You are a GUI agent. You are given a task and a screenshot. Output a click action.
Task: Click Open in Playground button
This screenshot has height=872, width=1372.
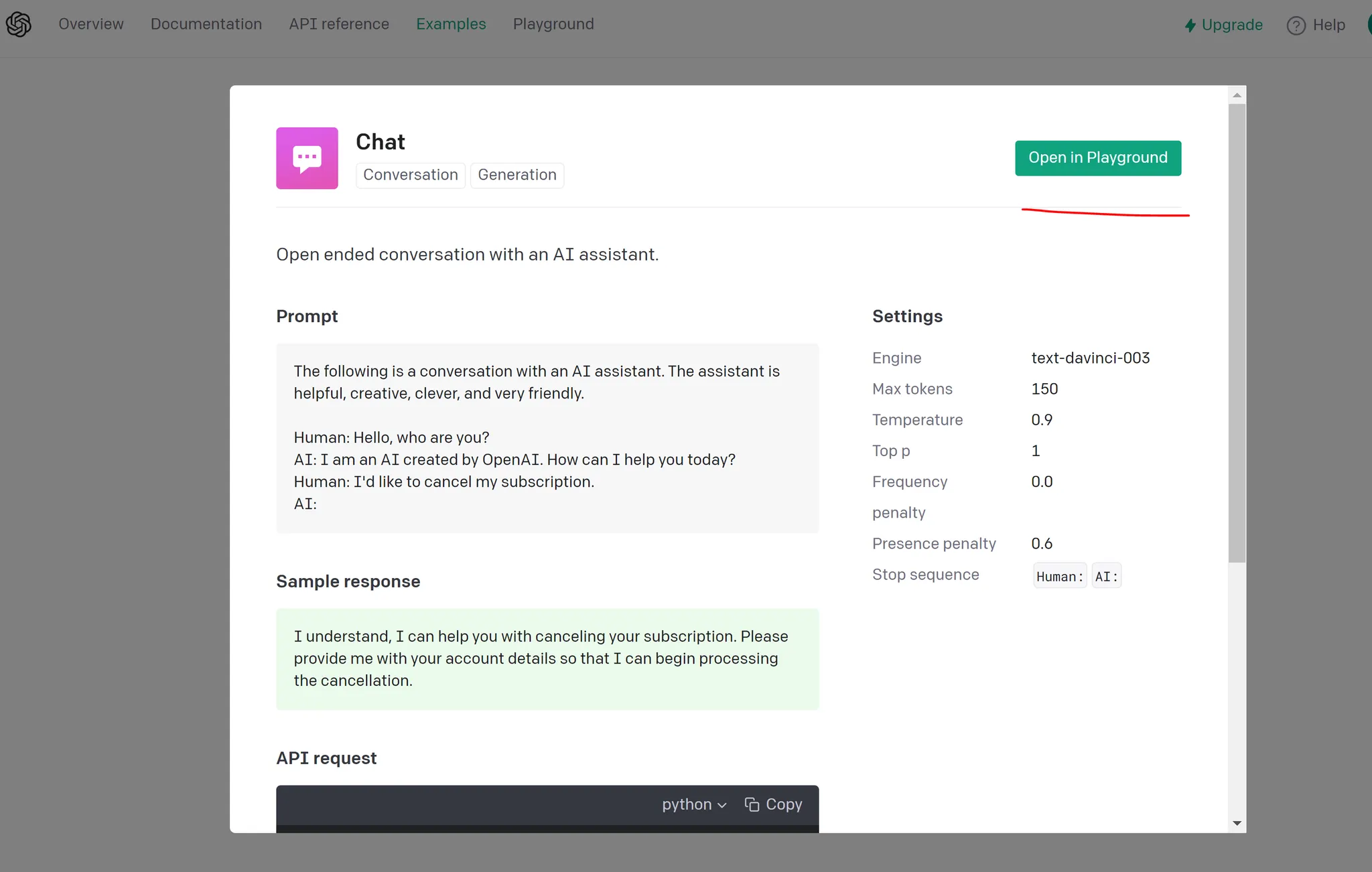[x=1097, y=158]
